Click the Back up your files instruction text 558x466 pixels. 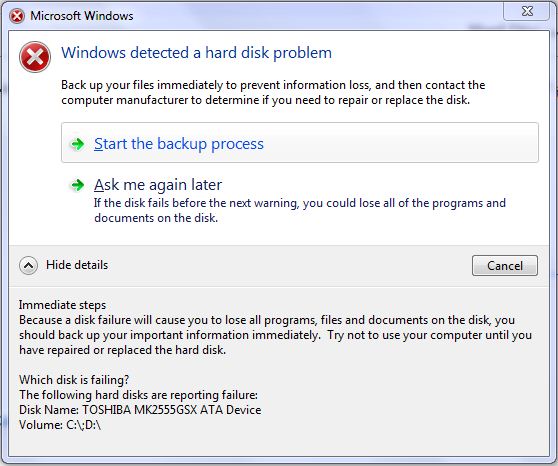[273, 93]
